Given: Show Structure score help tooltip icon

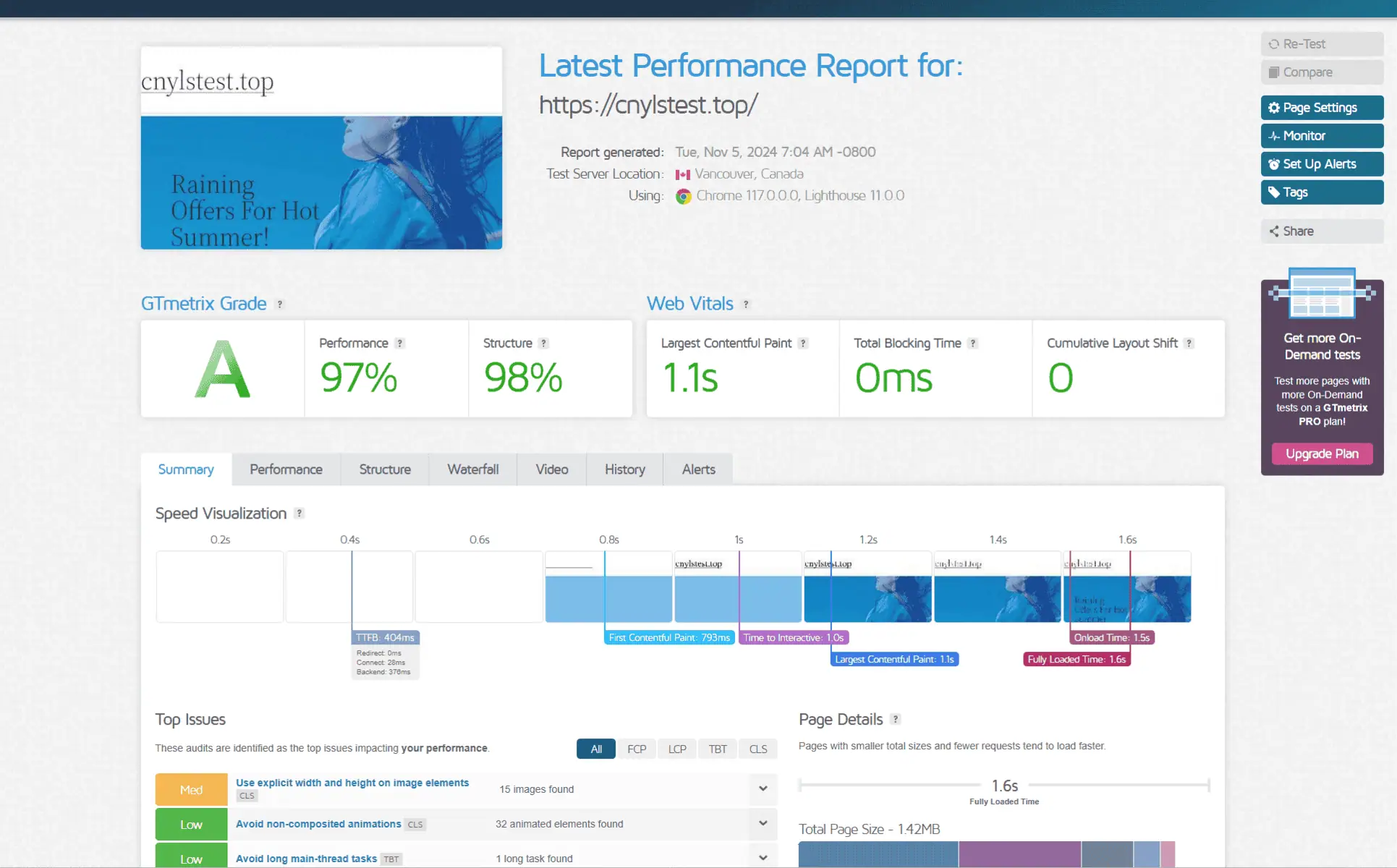Looking at the screenshot, I should [x=543, y=344].
